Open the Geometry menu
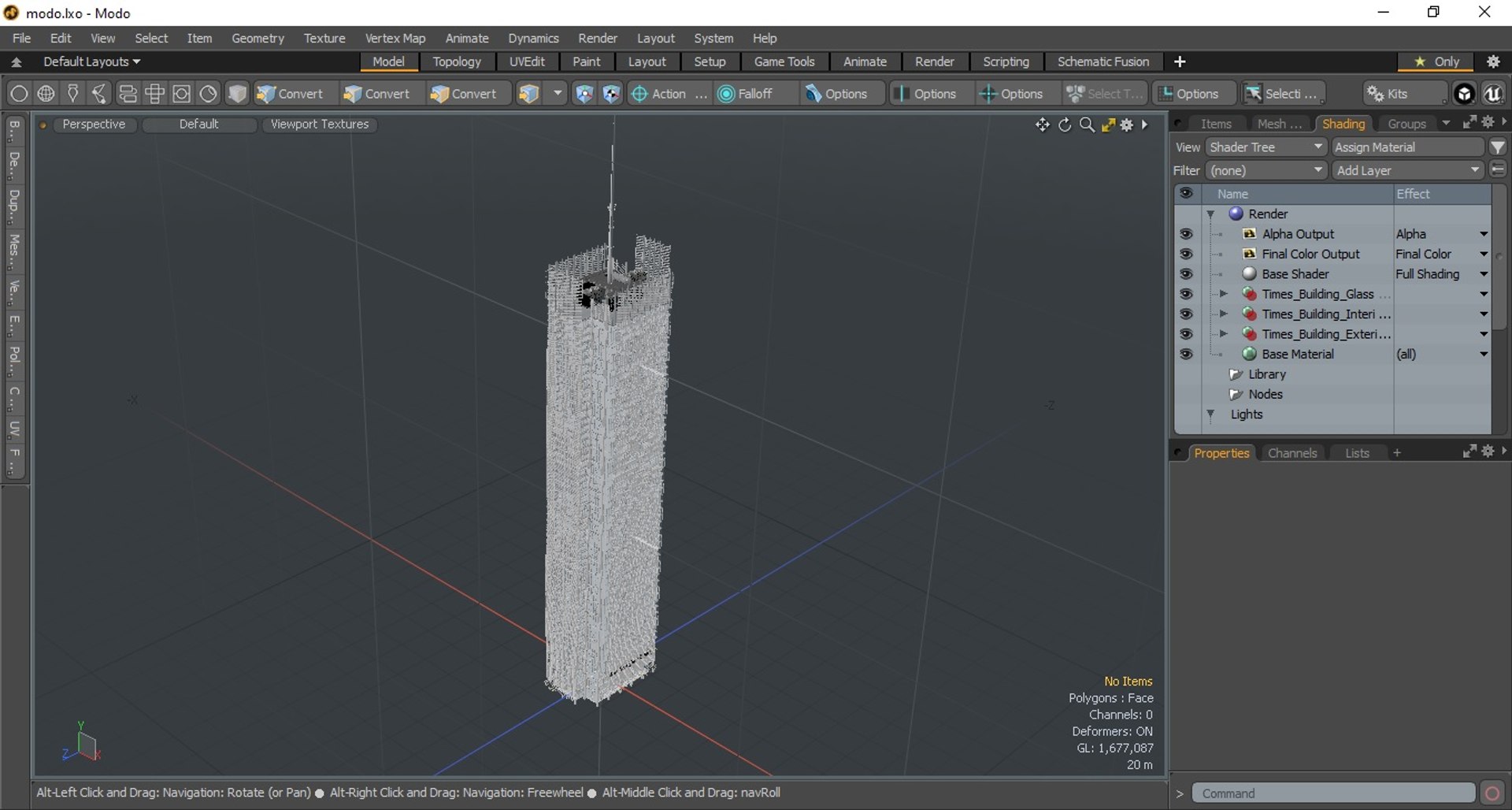The image size is (1512, 810). pos(258,38)
